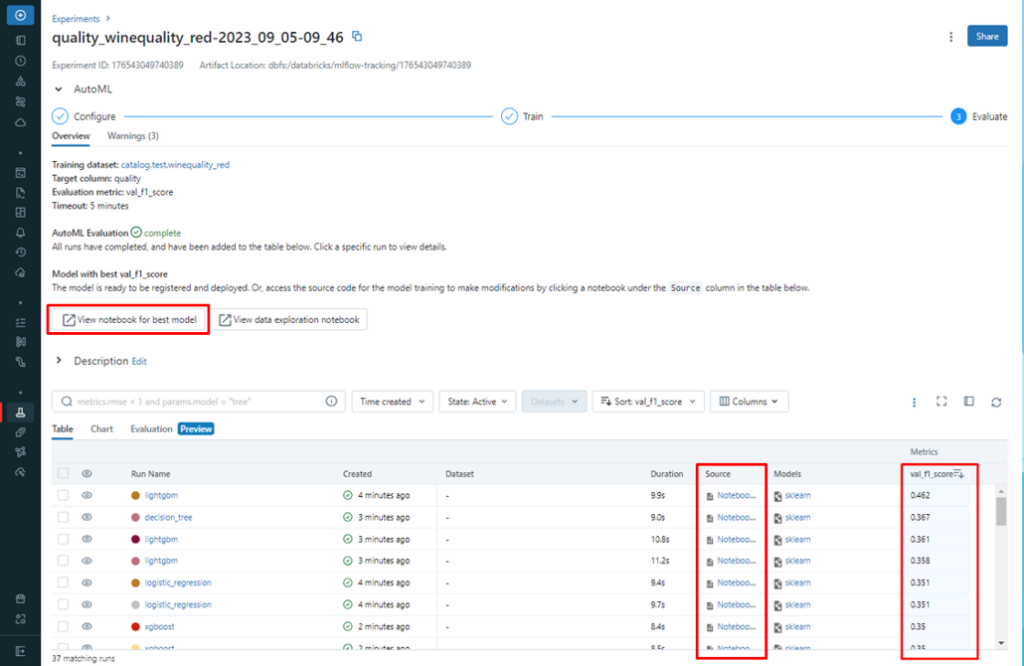This screenshot has width=1024, height=666.
Task: Open the State: Active filter dropdown
Action: coord(477,401)
